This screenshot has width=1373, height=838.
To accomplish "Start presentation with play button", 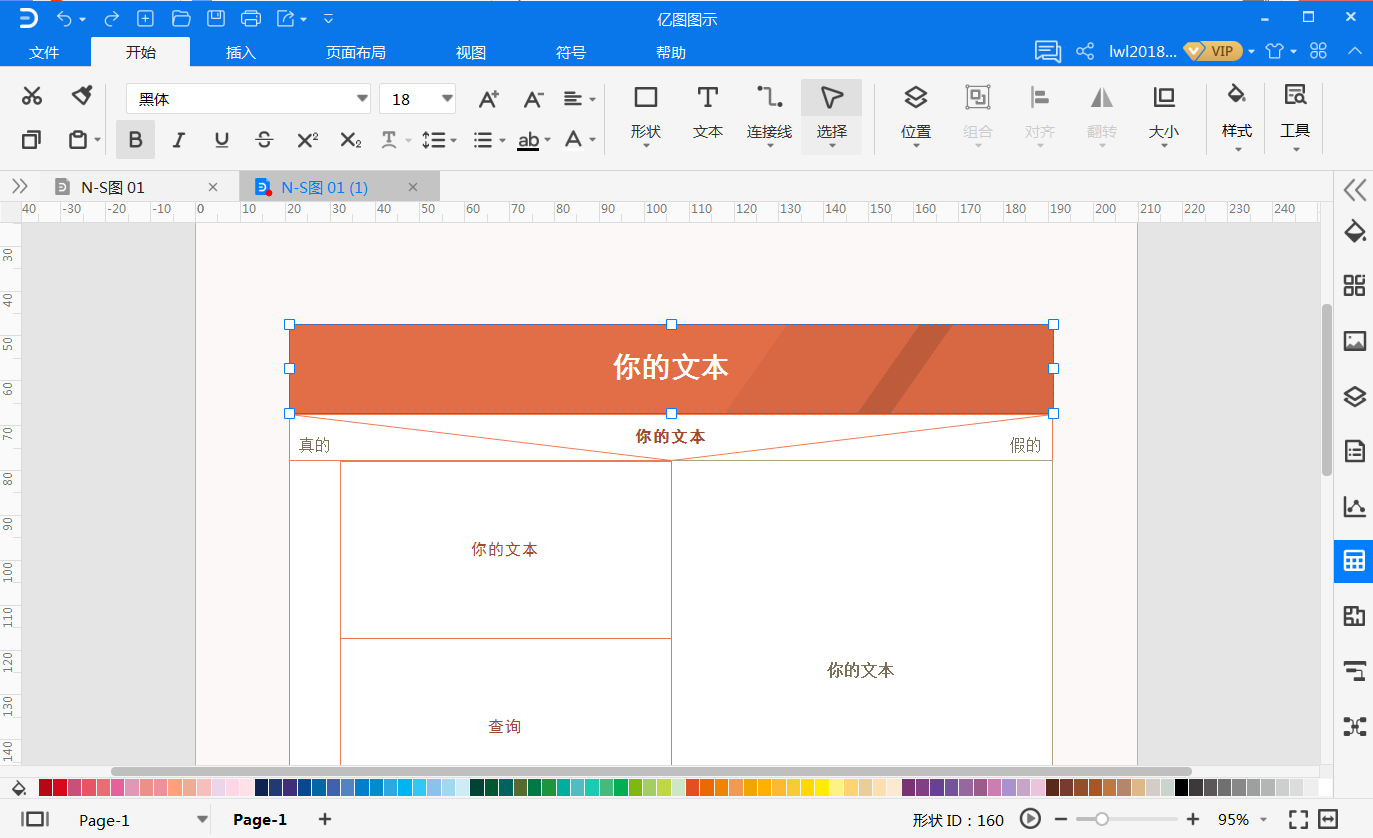I will 1030,820.
